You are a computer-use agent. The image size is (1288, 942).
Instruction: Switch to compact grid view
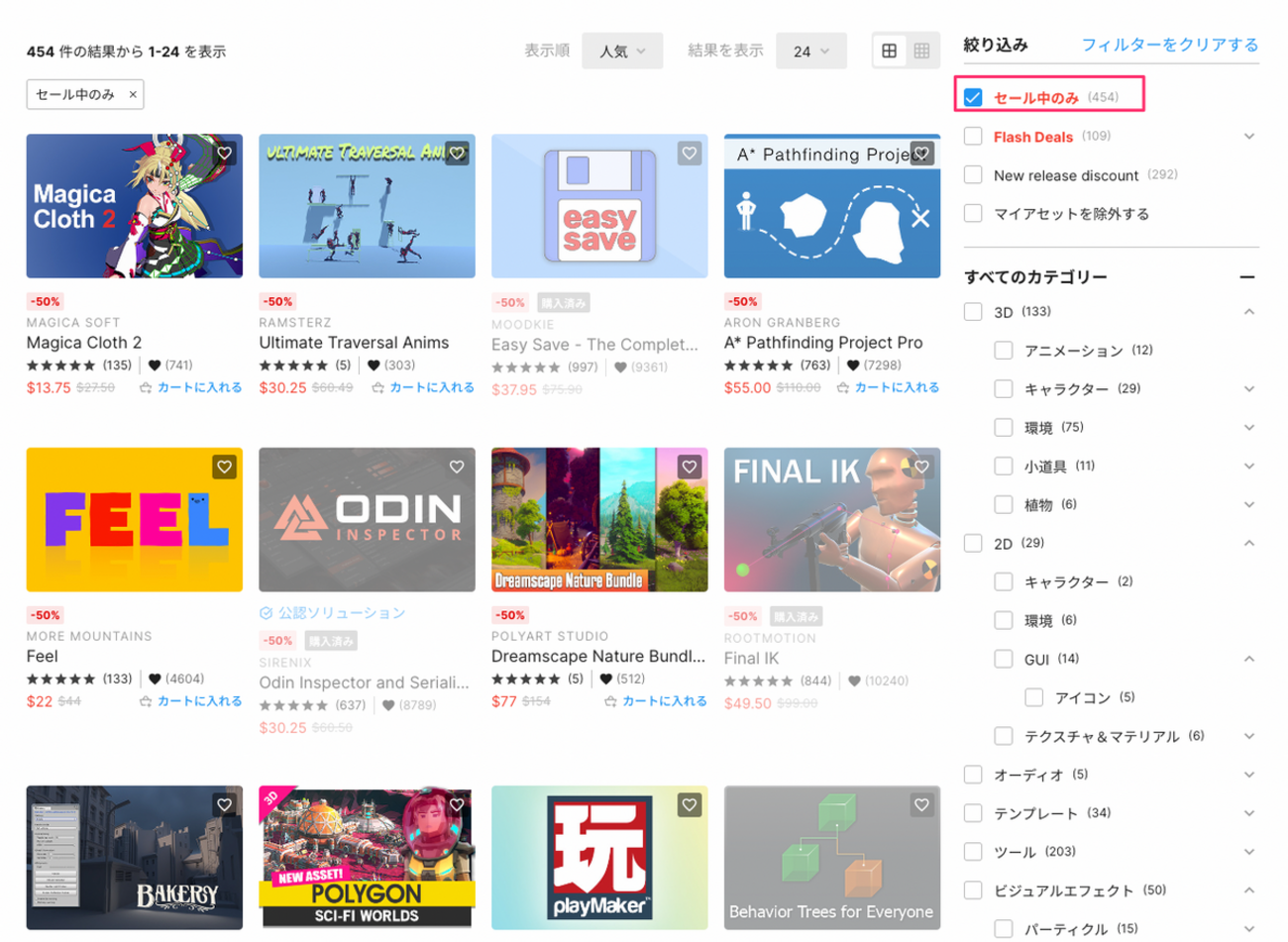click(922, 52)
